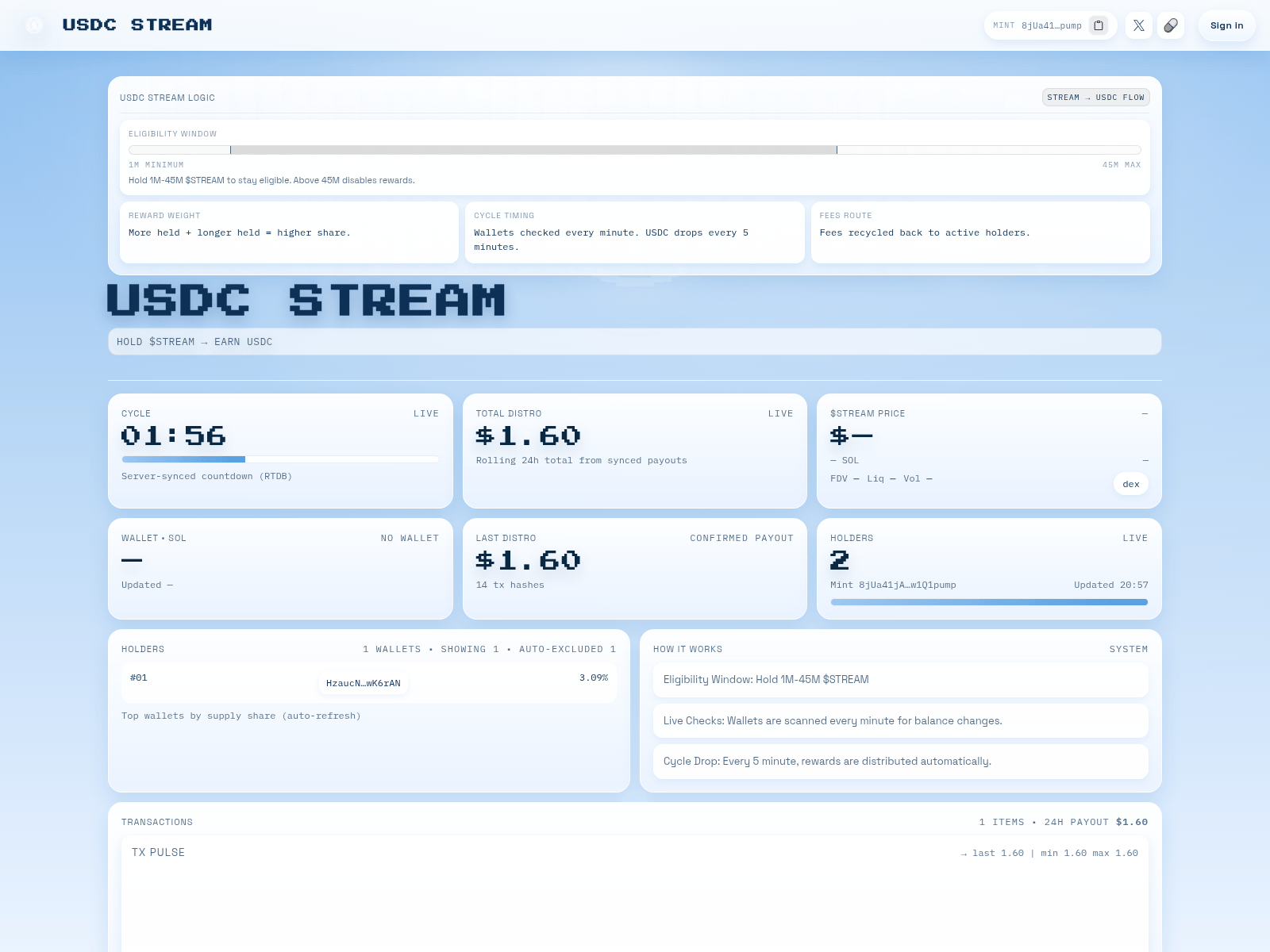The width and height of the screenshot is (1270, 952).
Task: Click the holders card progress bar
Action: click(989, 602)
